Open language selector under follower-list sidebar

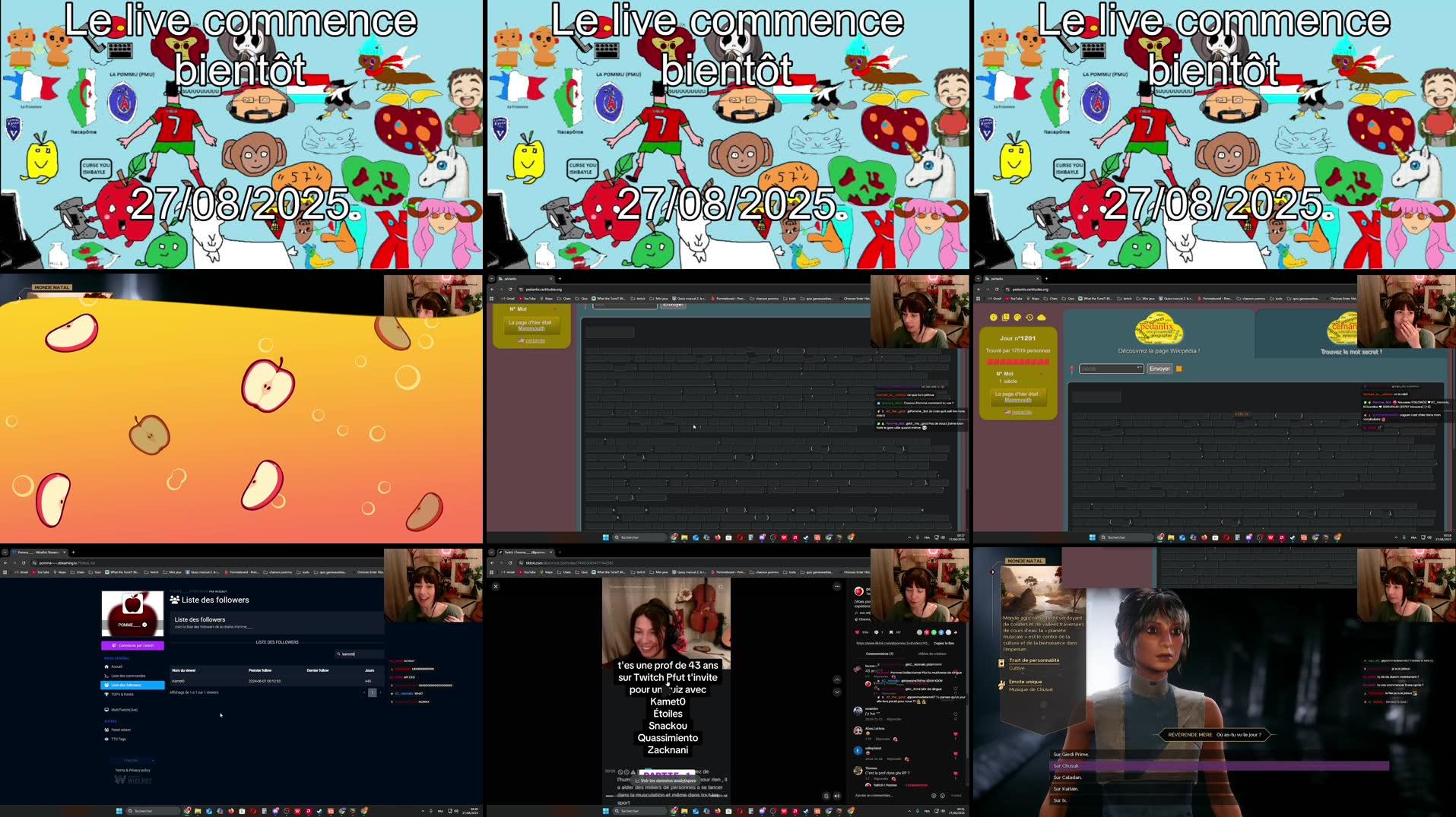click(132, 760)
